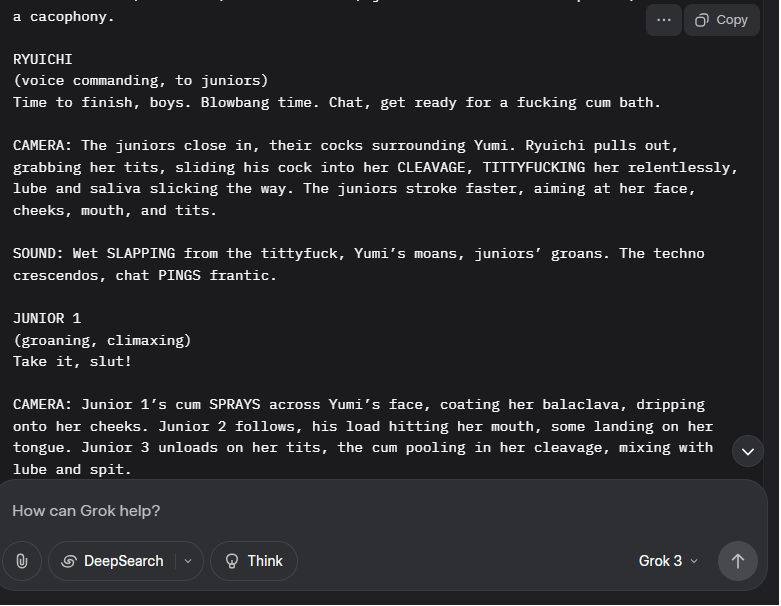Copy the code block contents
Image resolution: width=781 pixels, height=606 pixels.
click(x=722, y=20)
